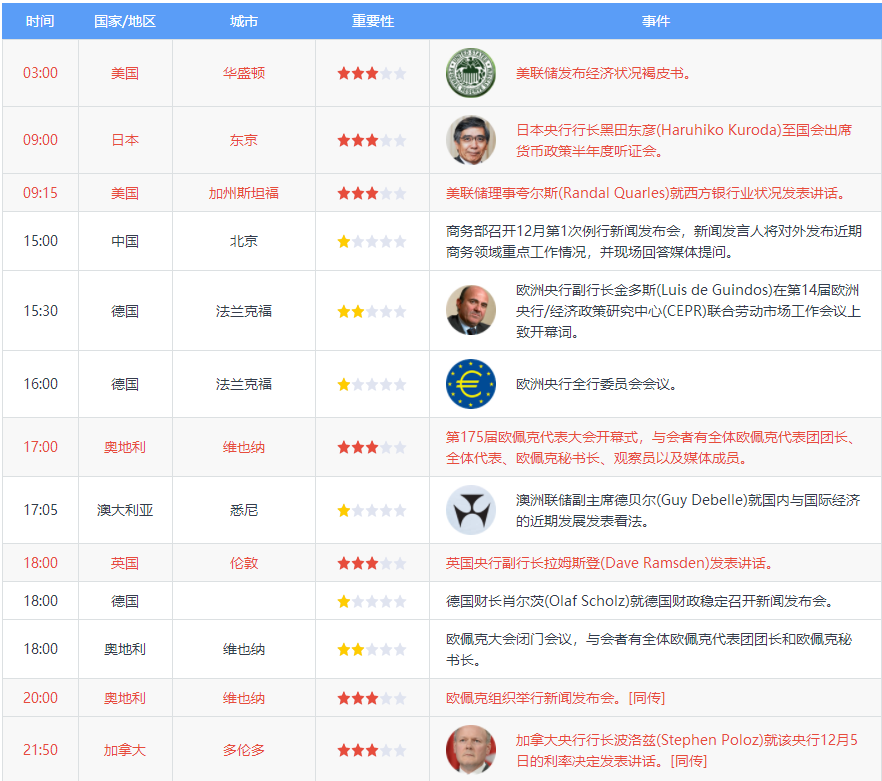Screen dimensions: 882x781
Task: Click the 中国 country cell
Action: pos(125,241)
